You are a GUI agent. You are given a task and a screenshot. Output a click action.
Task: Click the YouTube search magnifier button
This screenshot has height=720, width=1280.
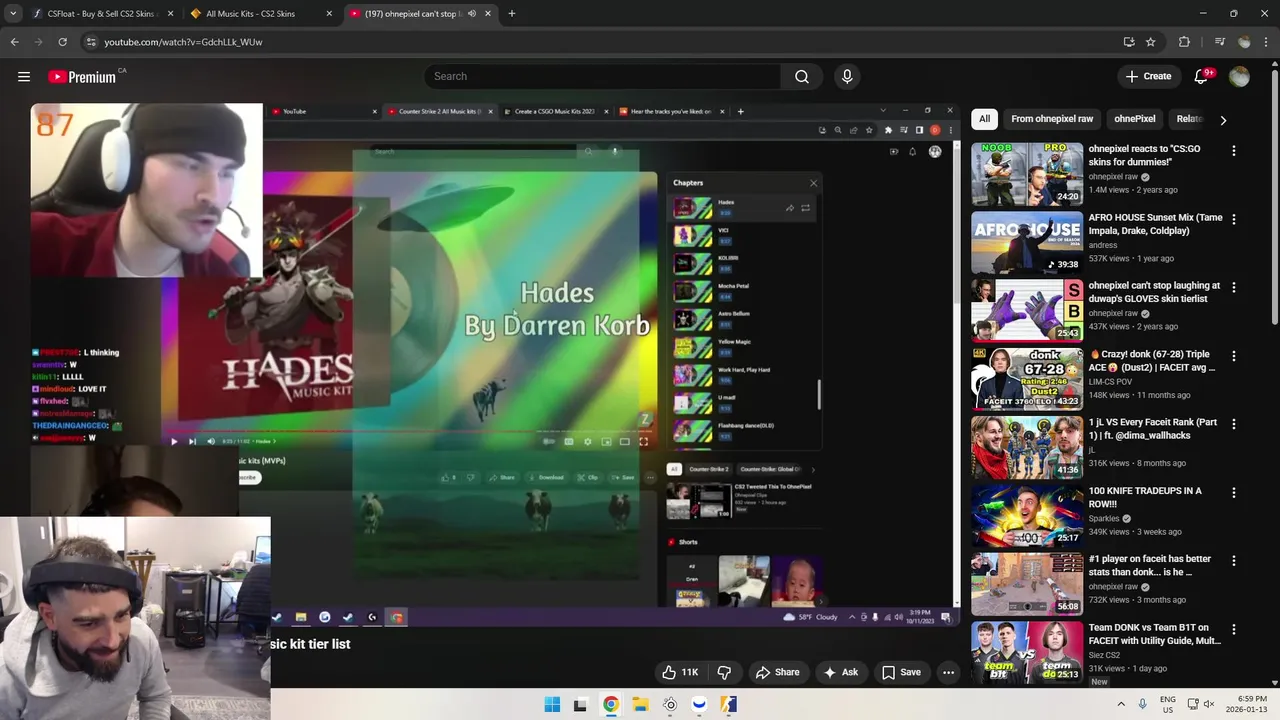click(x=802, y=76)
